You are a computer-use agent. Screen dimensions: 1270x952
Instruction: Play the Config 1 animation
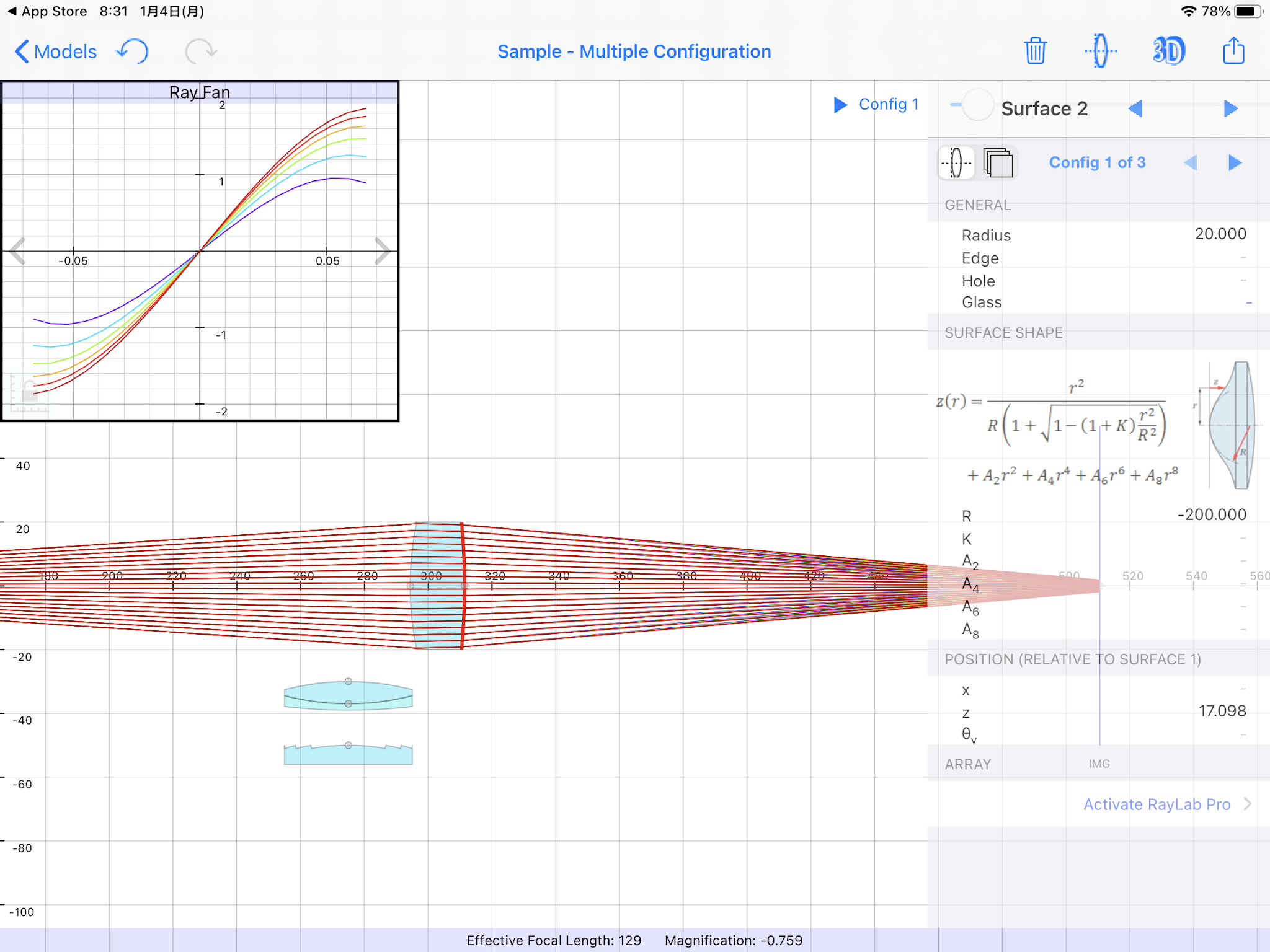[841, 105]
